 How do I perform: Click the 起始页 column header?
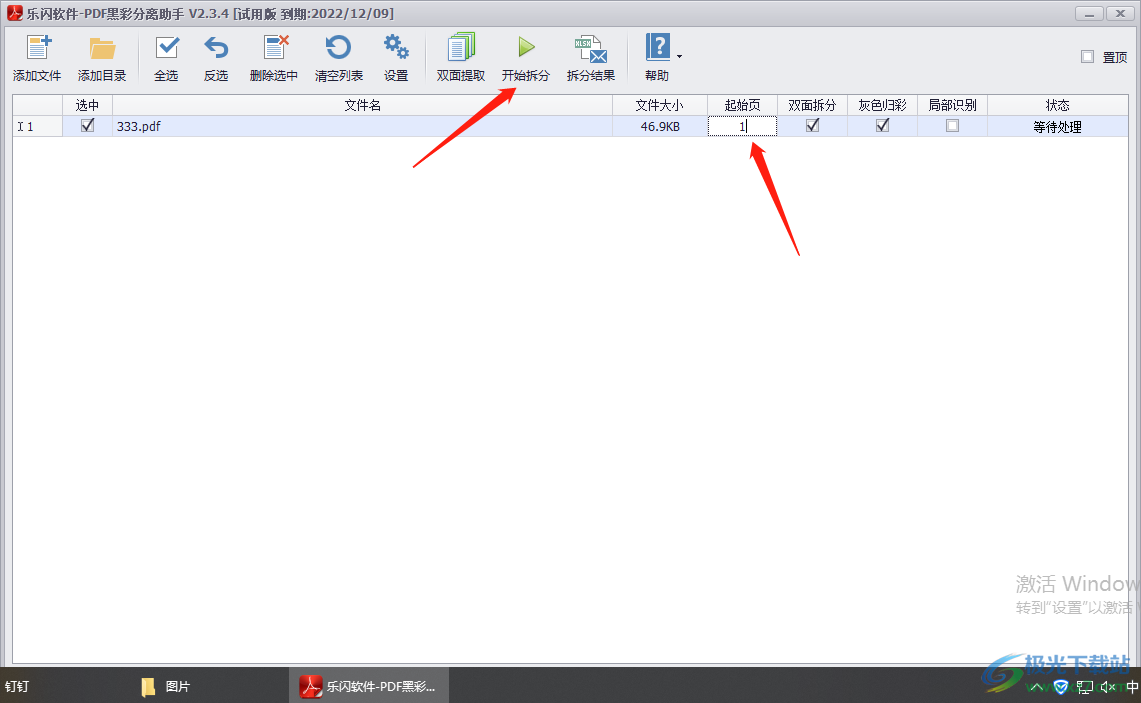click(x=742, y=106)
